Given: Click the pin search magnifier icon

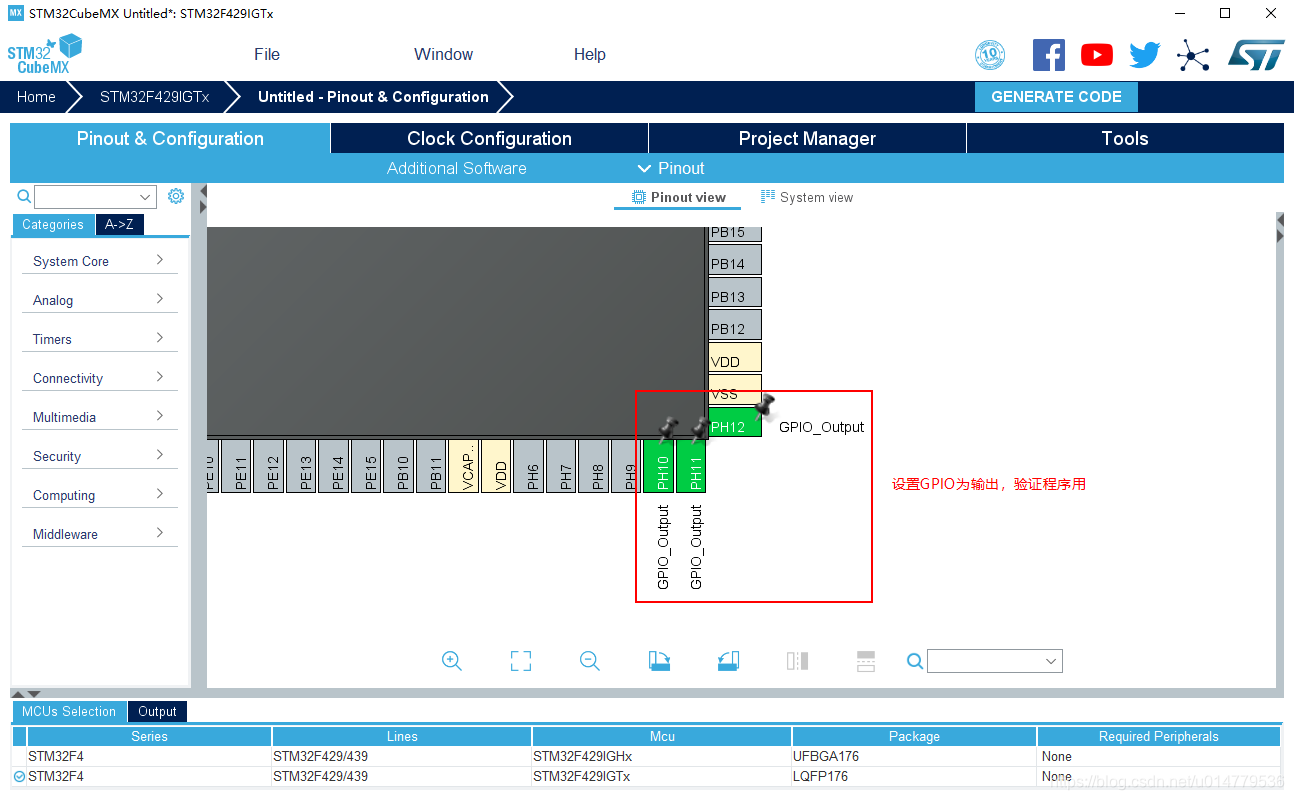Looking at the screenshot, I should (x=915, y=661).
